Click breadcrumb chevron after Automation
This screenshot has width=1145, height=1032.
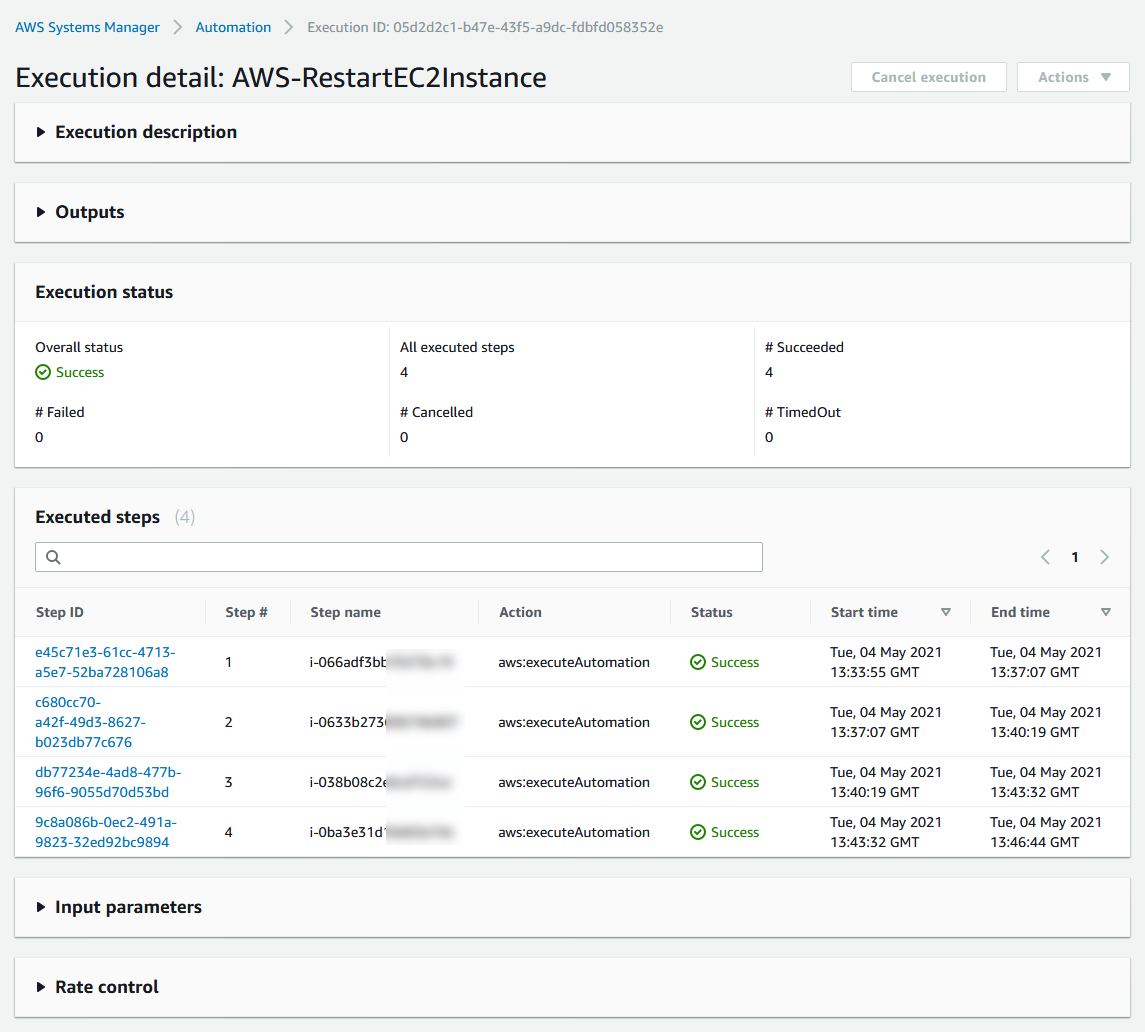click(289, 27)
